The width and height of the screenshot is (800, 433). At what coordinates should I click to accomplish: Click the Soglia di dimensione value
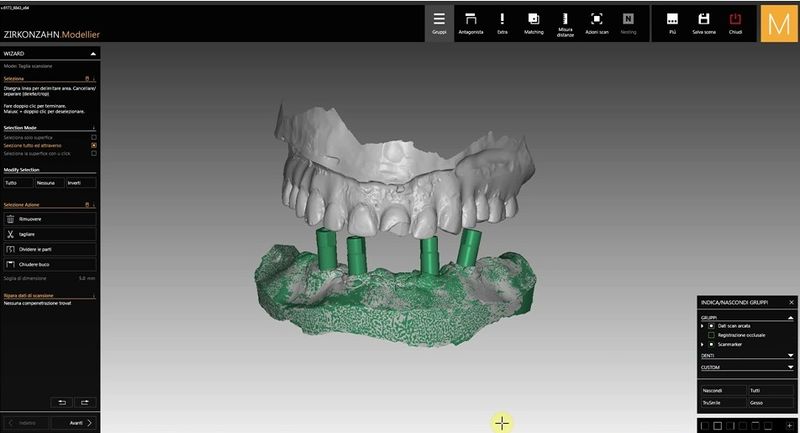(x=85, y=278)
